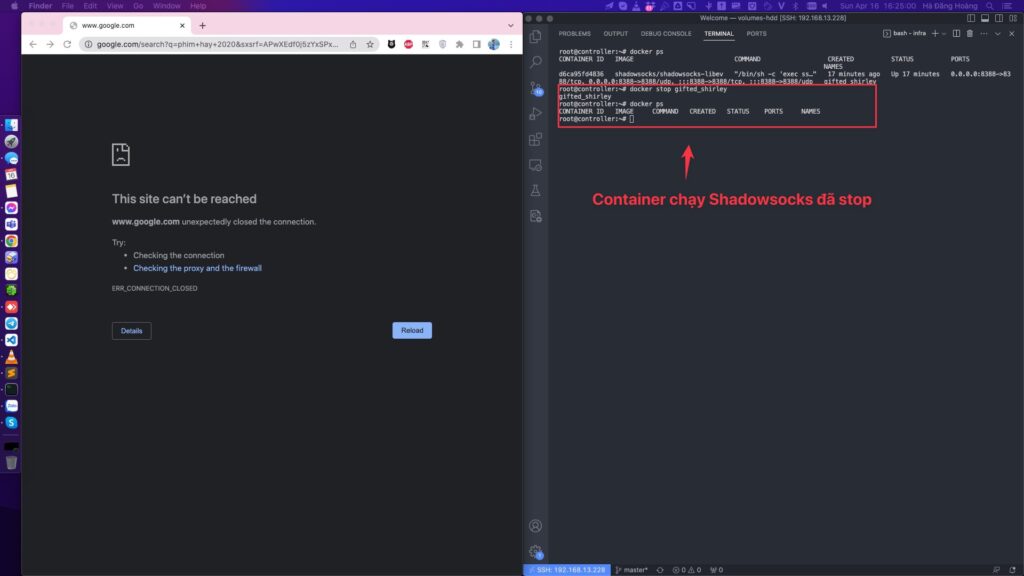Reload page via Chrome toolbar icon
1024x576 pixels.
[x=67, y=44]
